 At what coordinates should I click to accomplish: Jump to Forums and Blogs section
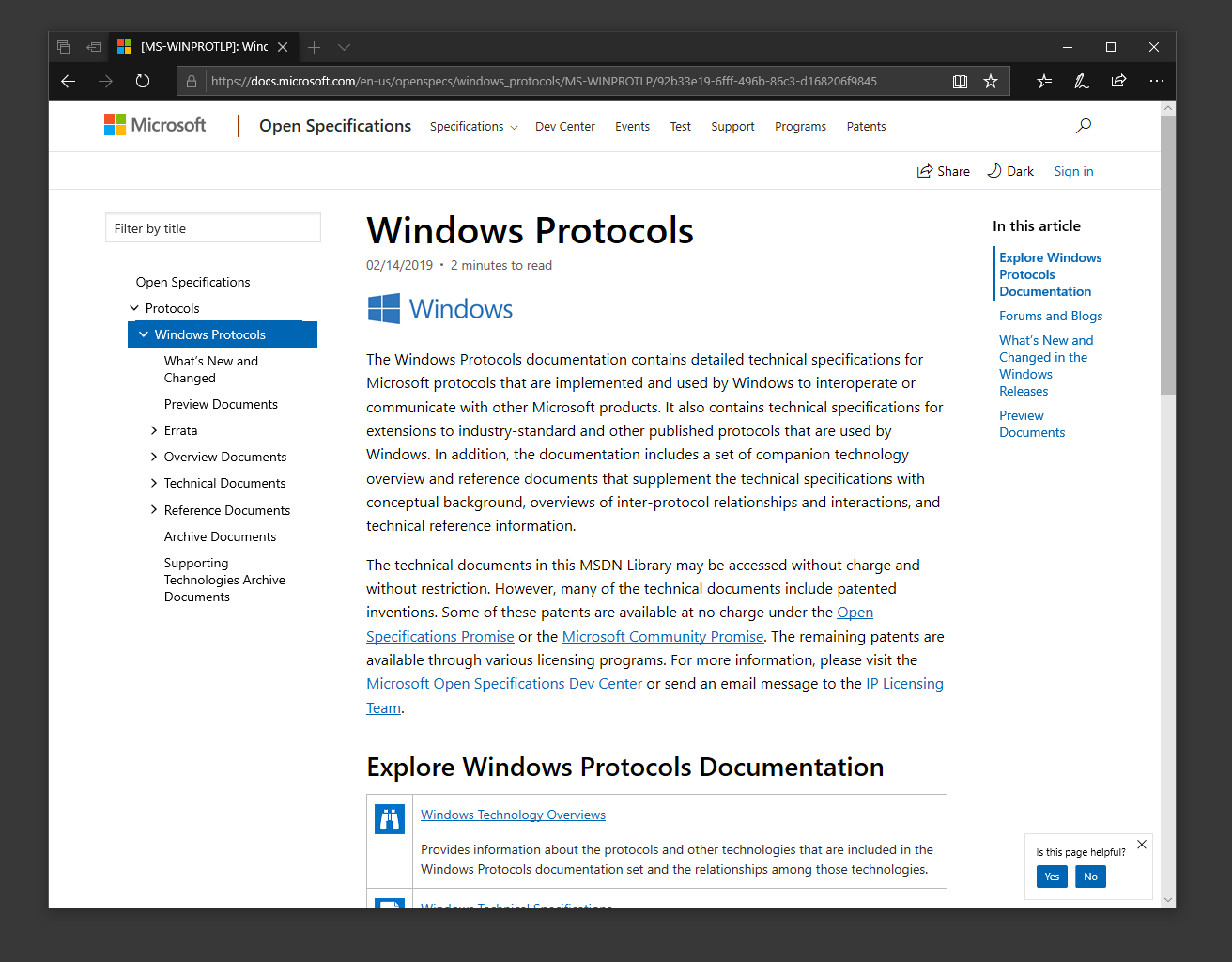(1051, 316)
